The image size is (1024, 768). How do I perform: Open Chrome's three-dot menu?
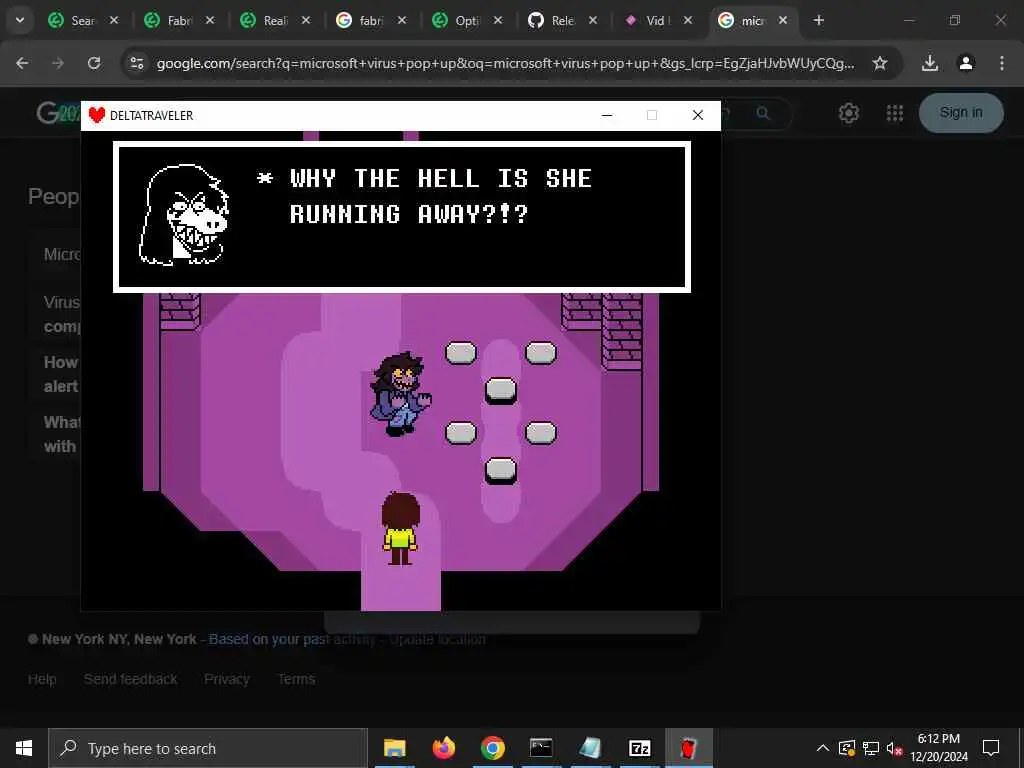coord(1002,63)
